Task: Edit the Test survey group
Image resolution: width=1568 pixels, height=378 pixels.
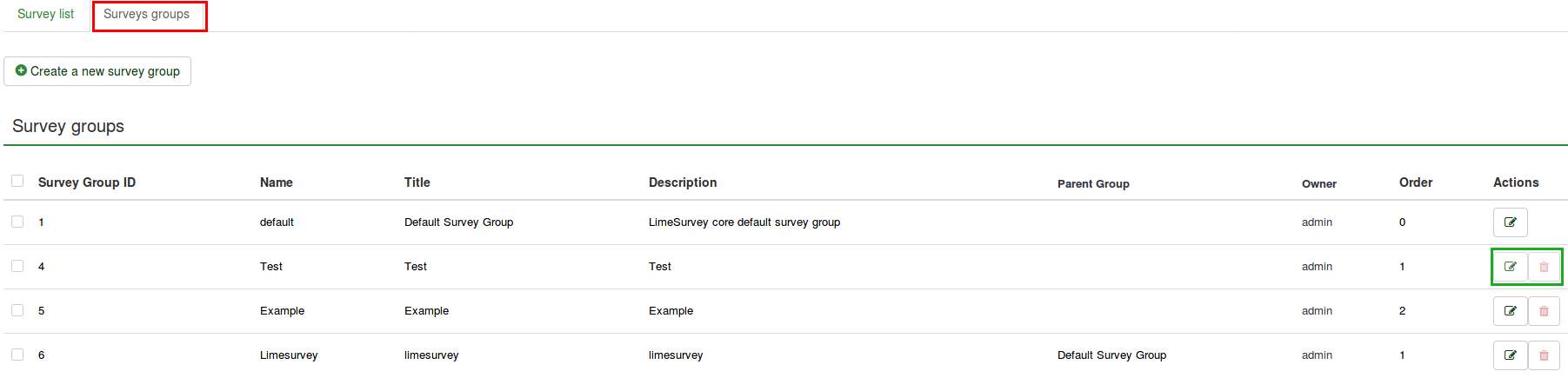Action: [1510, 267]
